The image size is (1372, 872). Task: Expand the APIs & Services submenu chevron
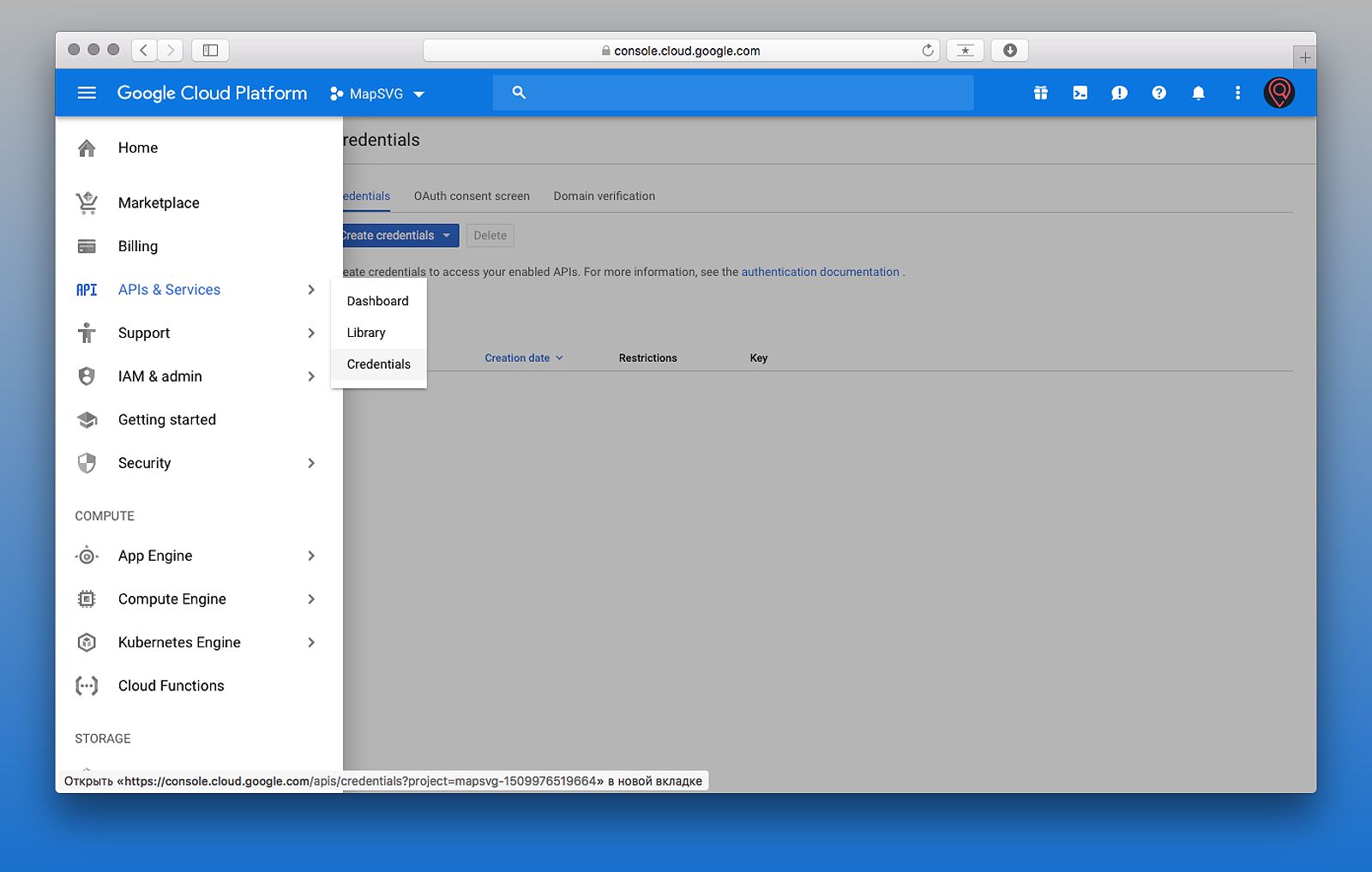point(311,290)
